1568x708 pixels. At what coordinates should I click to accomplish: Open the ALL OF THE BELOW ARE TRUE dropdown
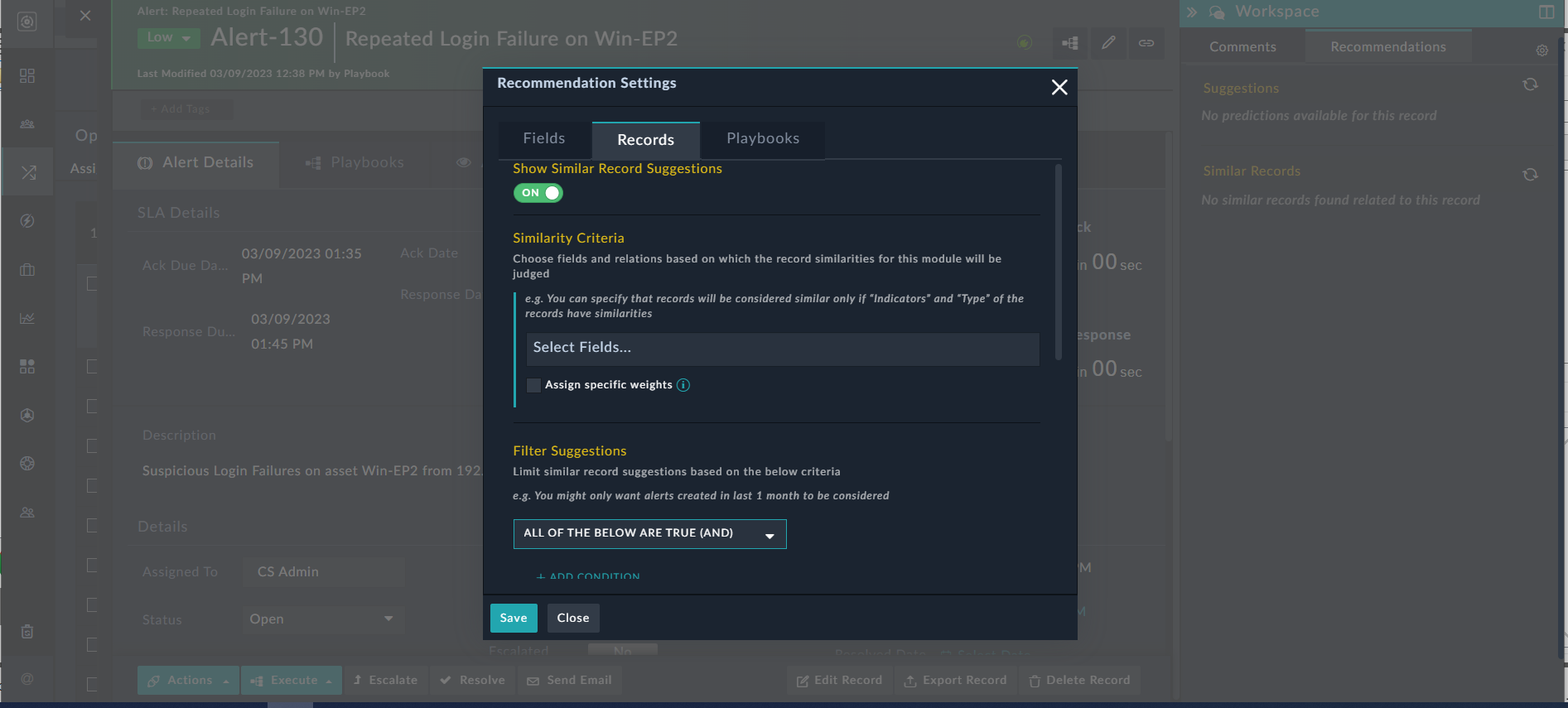pos(650,534)
